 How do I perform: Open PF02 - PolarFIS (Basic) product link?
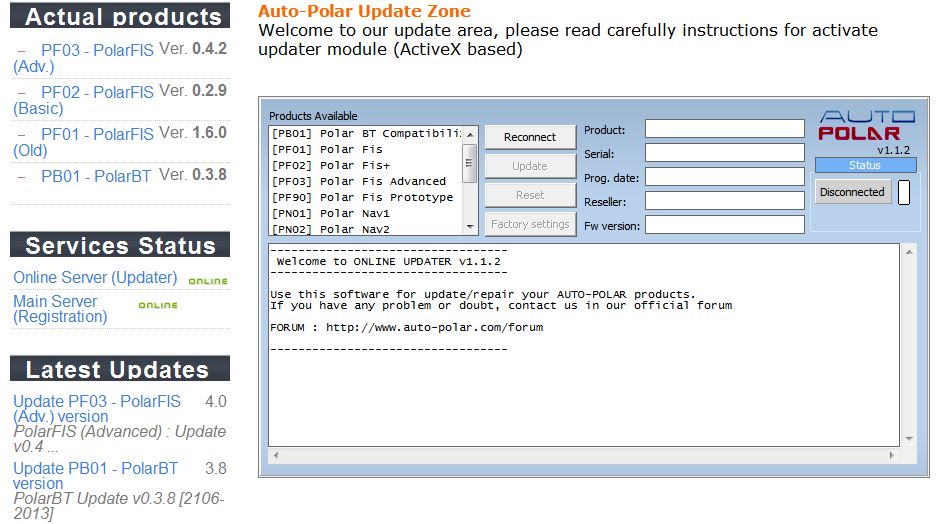point(84,100)
